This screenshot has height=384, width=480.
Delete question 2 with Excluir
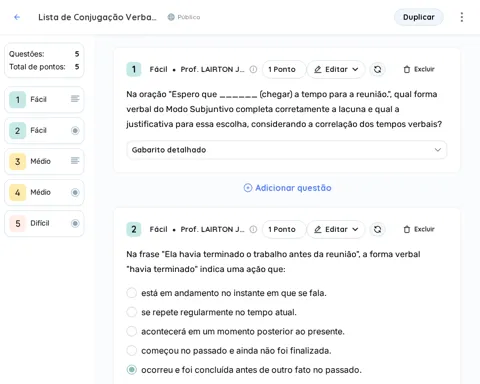(419, 229)
